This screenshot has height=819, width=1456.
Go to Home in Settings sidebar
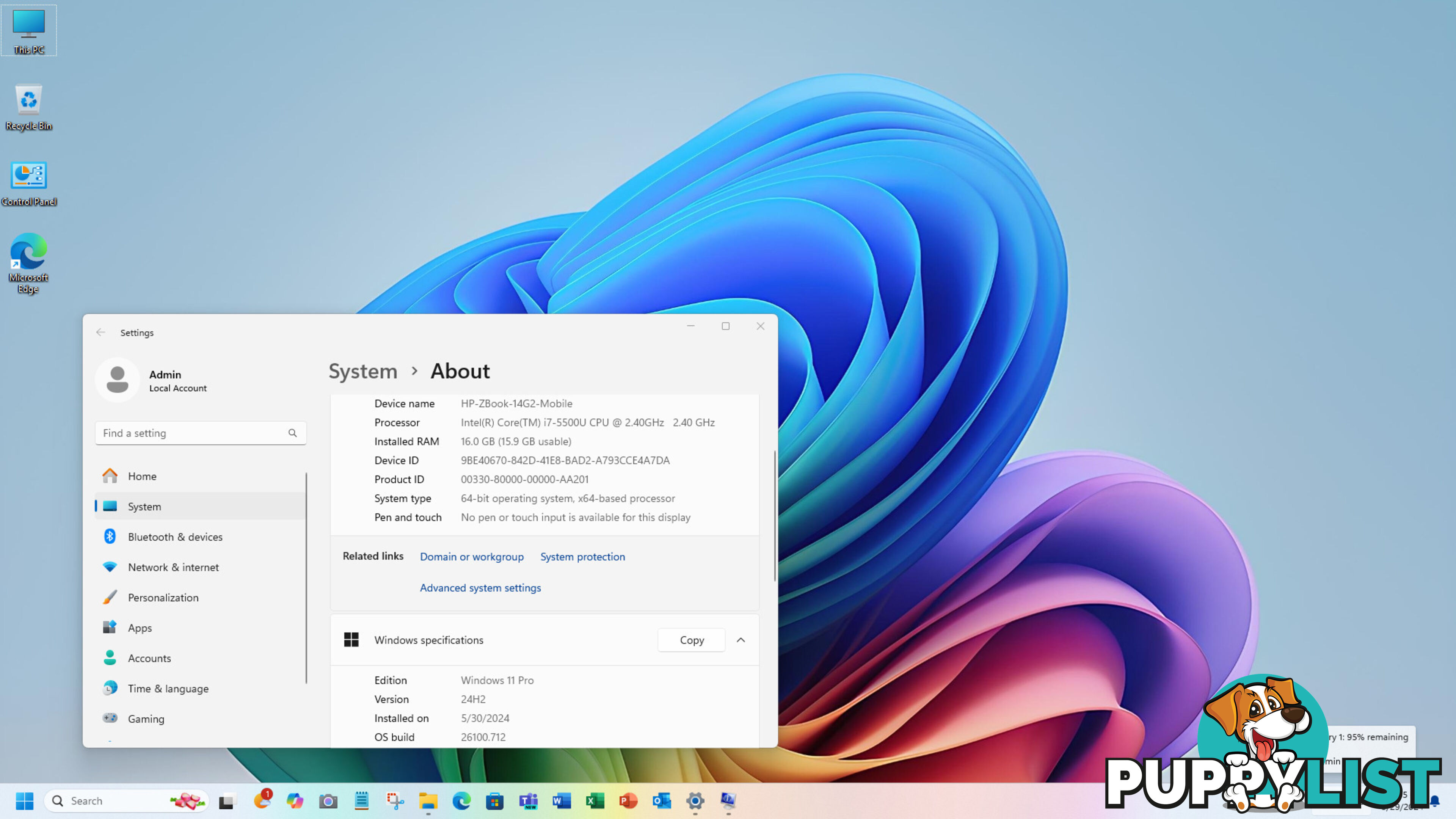(x=200, y=476)
